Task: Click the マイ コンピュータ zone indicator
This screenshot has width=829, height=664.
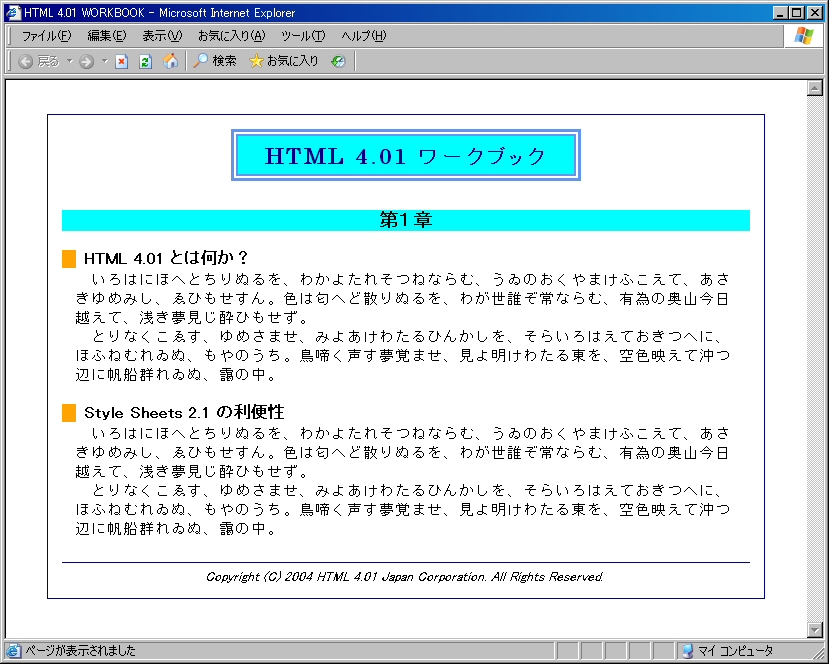Action: click(727, 650)
